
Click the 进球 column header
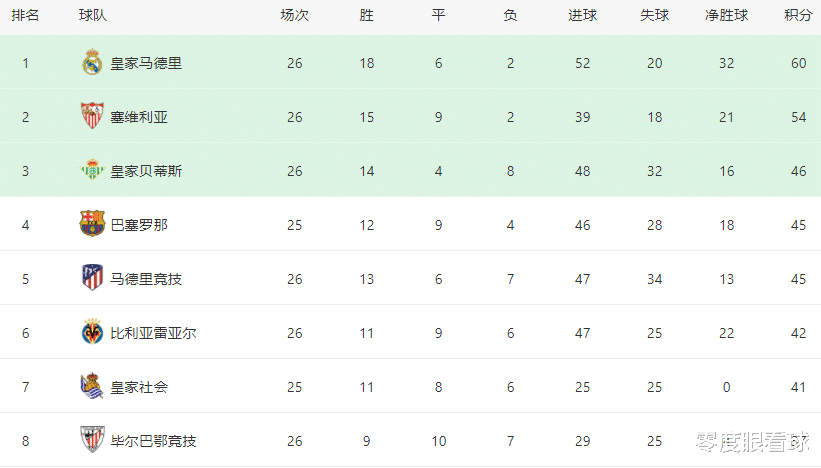click(582, 16)
